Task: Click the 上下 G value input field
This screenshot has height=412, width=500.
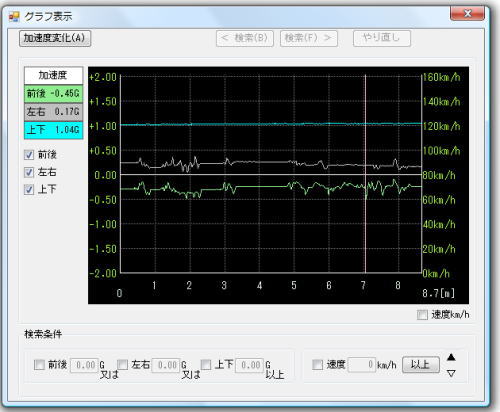Action: click(x=249, y=365)
